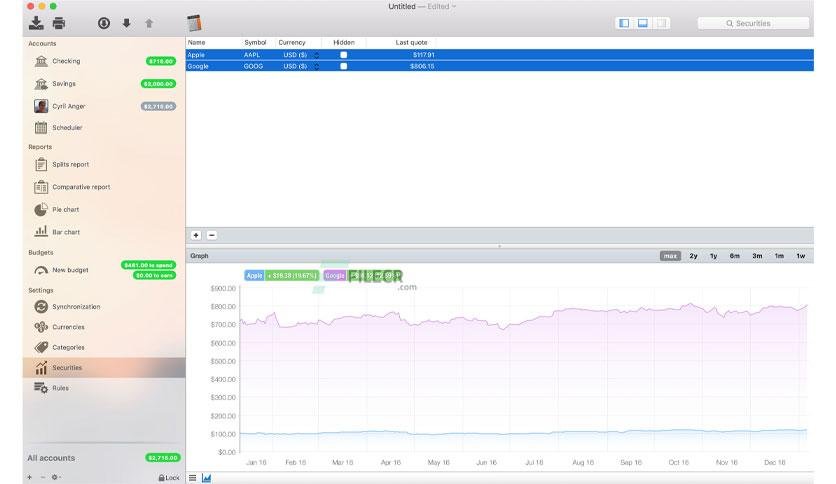Click Apple last quote $117.91
The width and height of the screenshot is (836, 484).
[x=423, y=55]
